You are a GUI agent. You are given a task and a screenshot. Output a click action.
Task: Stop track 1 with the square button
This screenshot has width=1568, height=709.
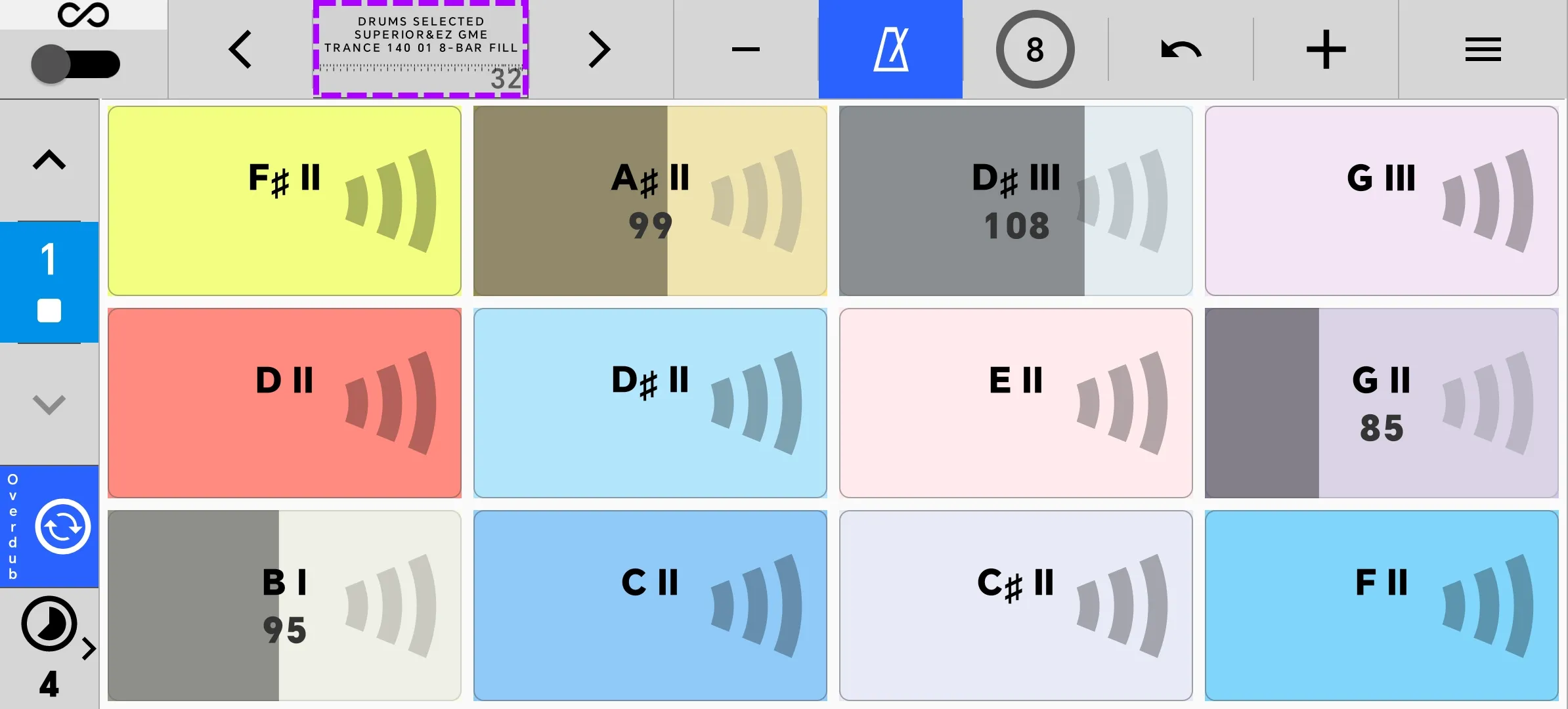49,310
